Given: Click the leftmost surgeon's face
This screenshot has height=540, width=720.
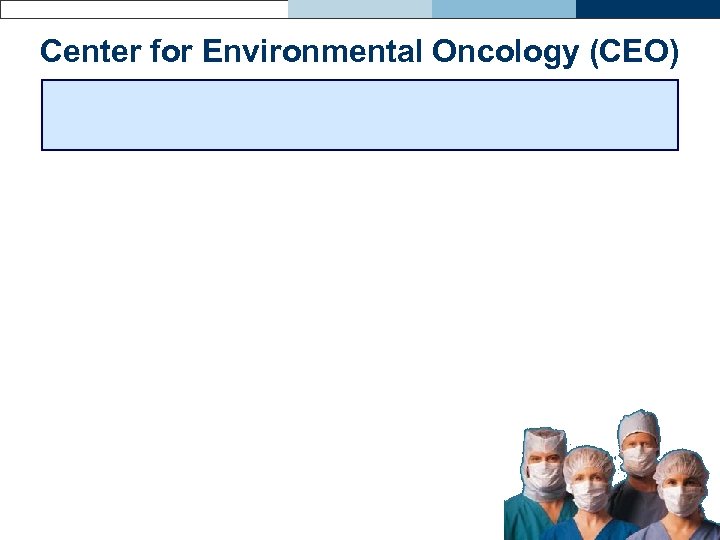Looking at the screenshot, I should (x=546, y=468).
